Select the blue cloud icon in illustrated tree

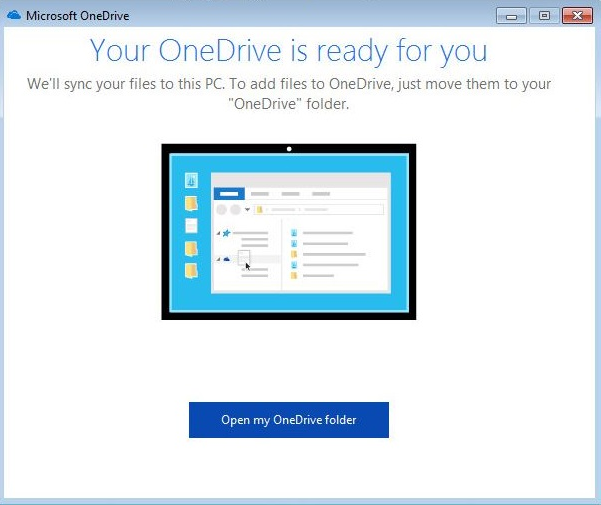(227, 258)
